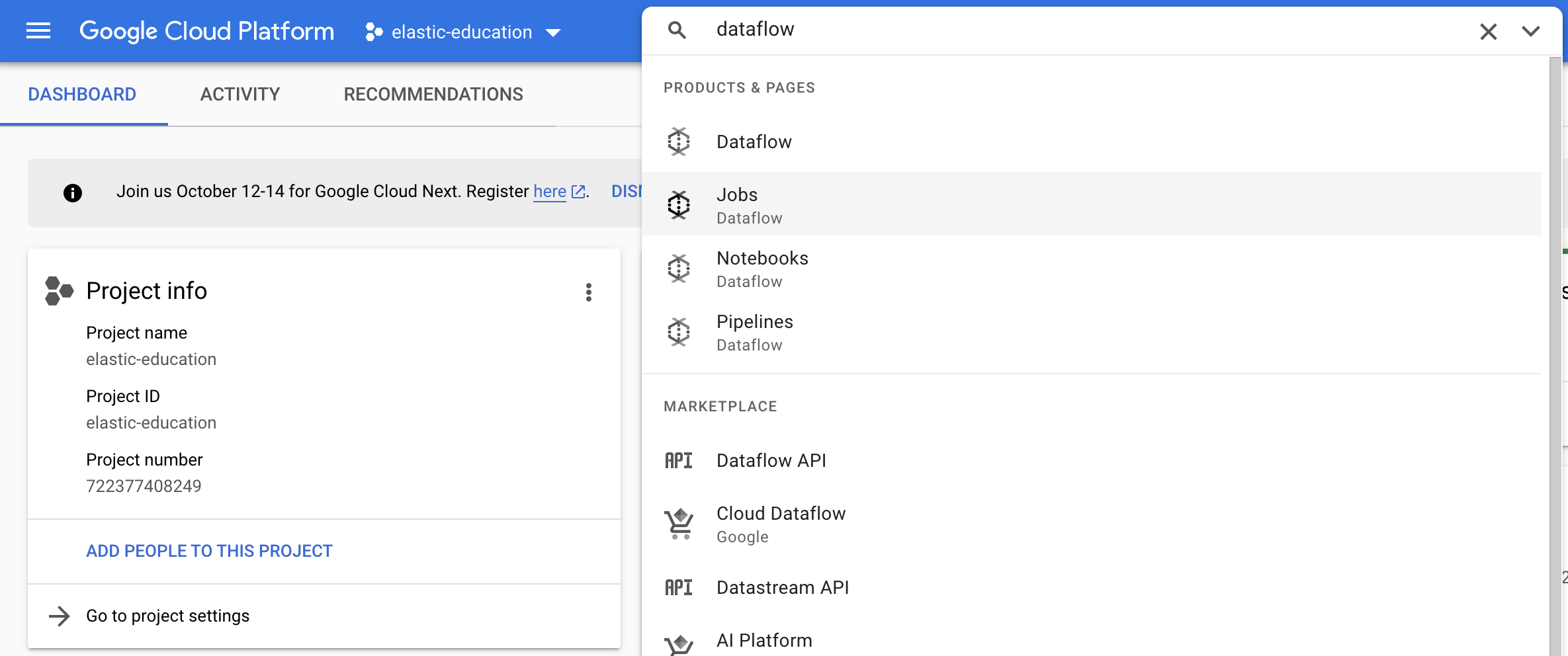Open the elastic-education project selector
This screenshot has height=656, width=1568.
463,32
